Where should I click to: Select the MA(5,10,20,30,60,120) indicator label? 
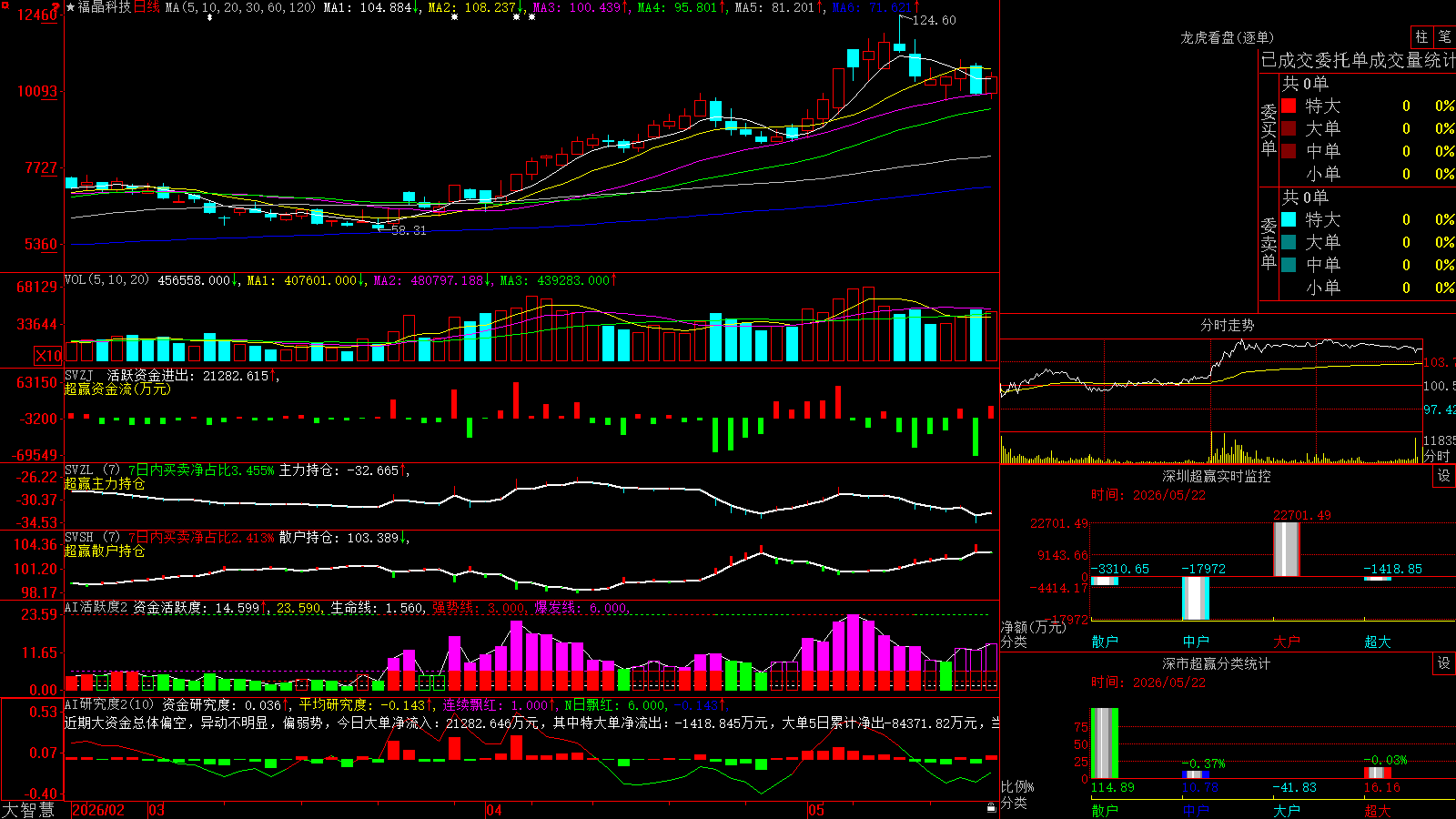pyautogui.click(x=240, y=7)
